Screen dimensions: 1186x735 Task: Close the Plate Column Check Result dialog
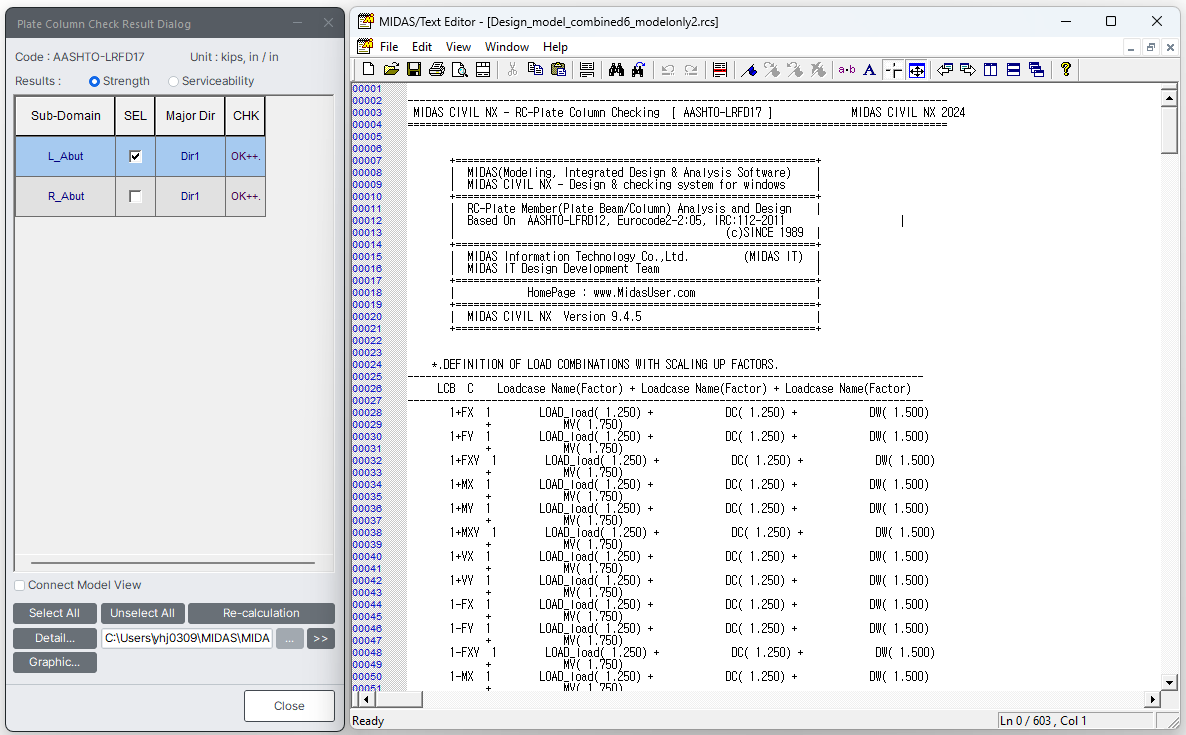click(x=289, y=706)
